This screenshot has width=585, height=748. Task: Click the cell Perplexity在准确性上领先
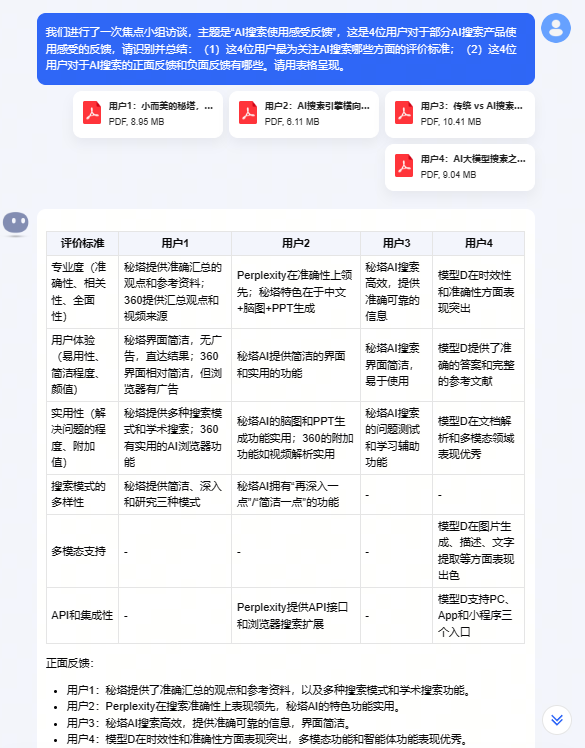(x=296, y=292)
